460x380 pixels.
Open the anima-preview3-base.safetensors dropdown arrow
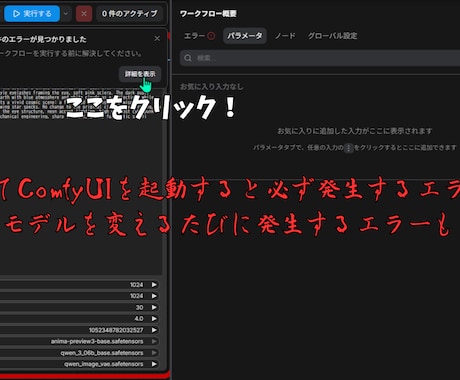coord(154,341)
